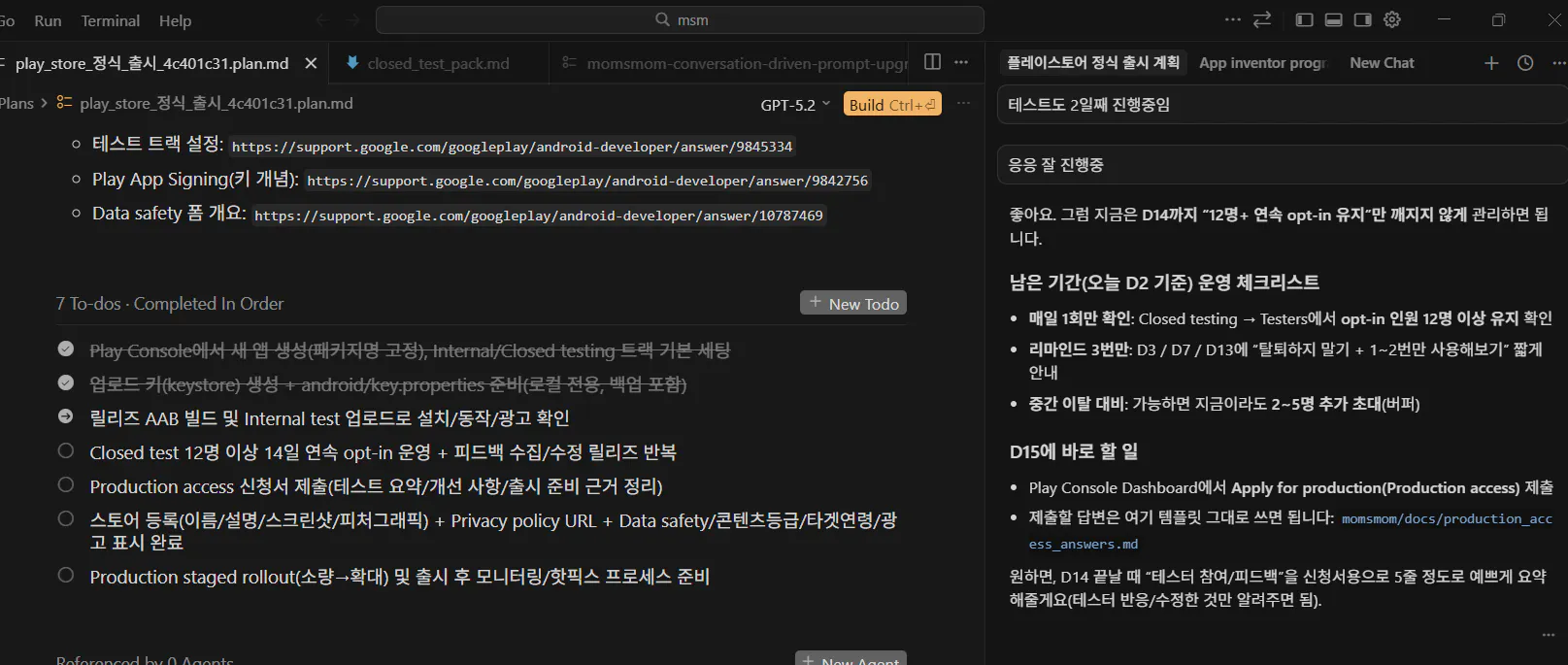Open the split editor icon

pos(932,62)
